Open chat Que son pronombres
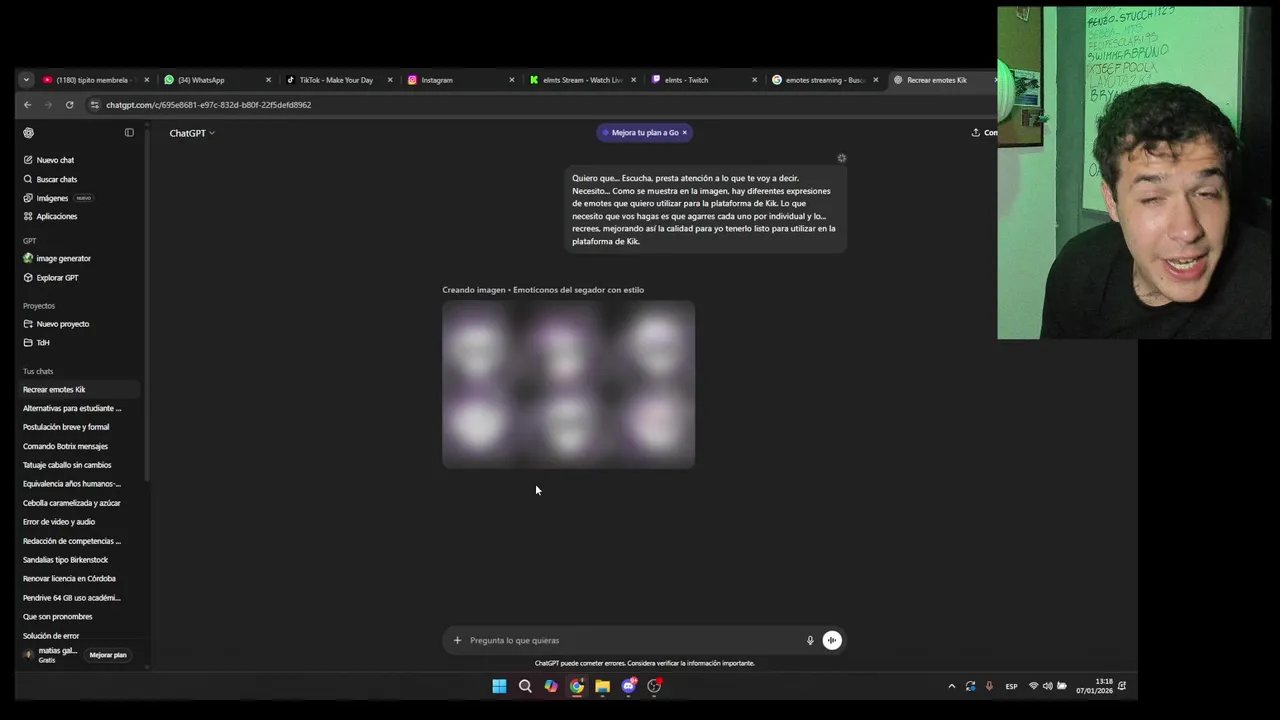This screenshot has height=720, width=1280. 57,617
